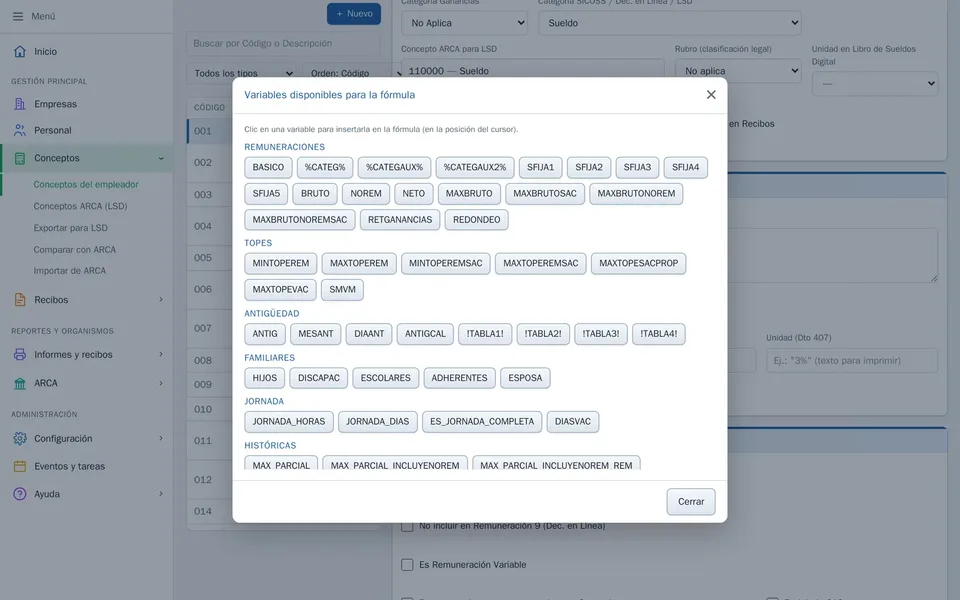Screen dimensions: 960x600
Task: Toggle Es Remuneración Variable checkbox
Action: click(407, 564)
